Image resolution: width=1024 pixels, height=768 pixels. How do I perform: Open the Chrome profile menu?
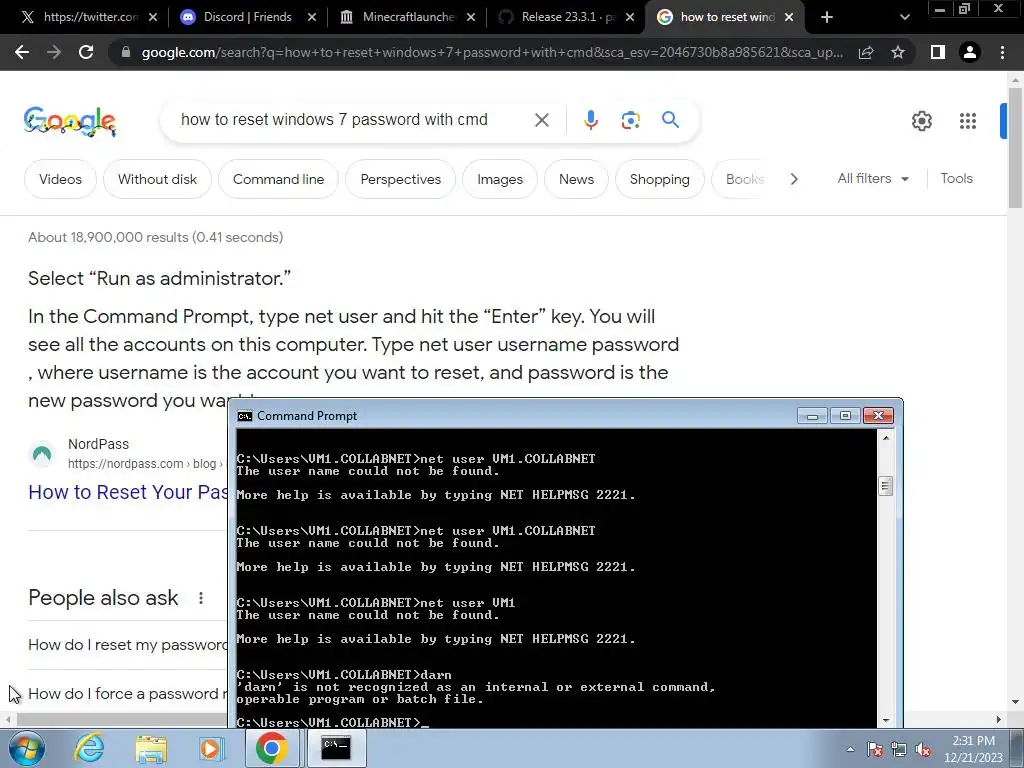click(x=970, y=52)
